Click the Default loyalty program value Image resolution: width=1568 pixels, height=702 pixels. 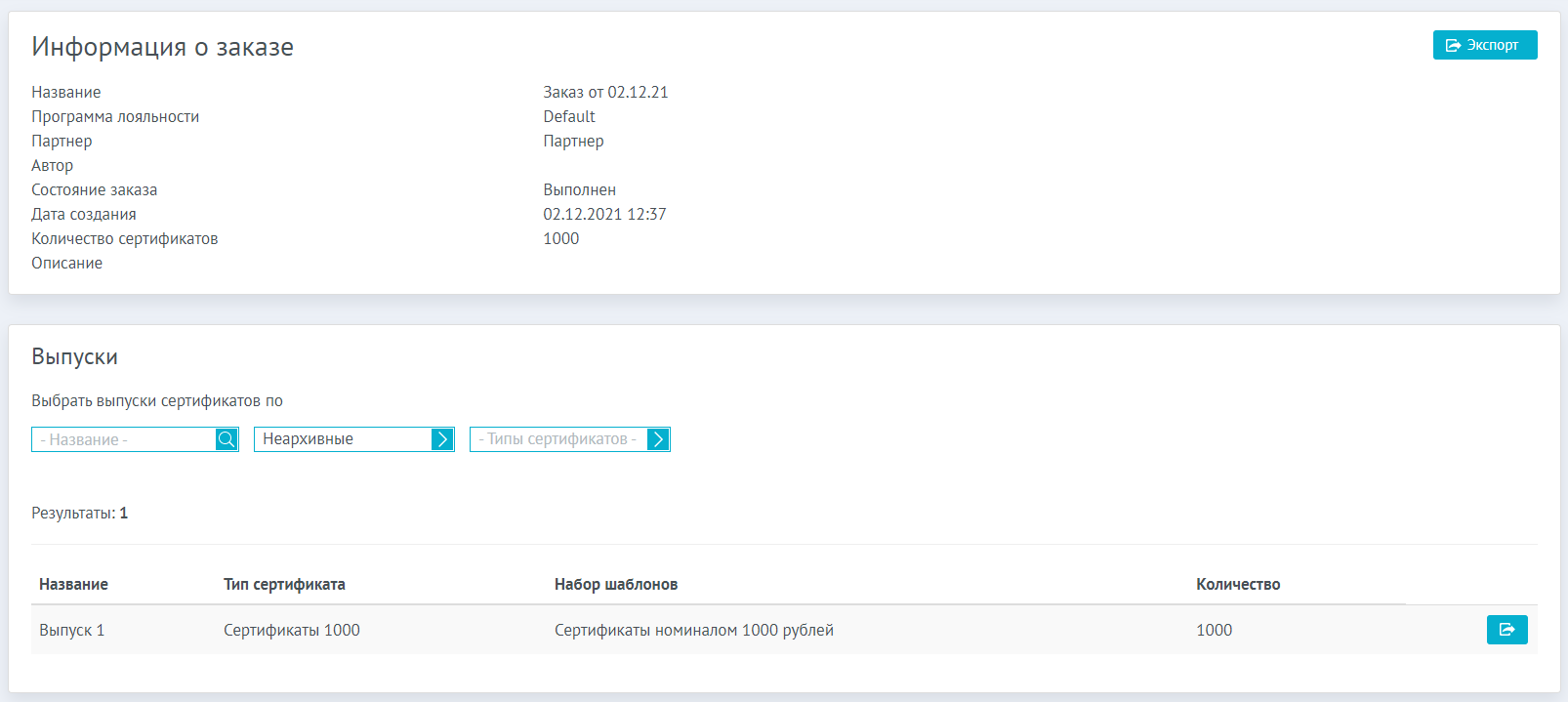click(x=569, y=116)
